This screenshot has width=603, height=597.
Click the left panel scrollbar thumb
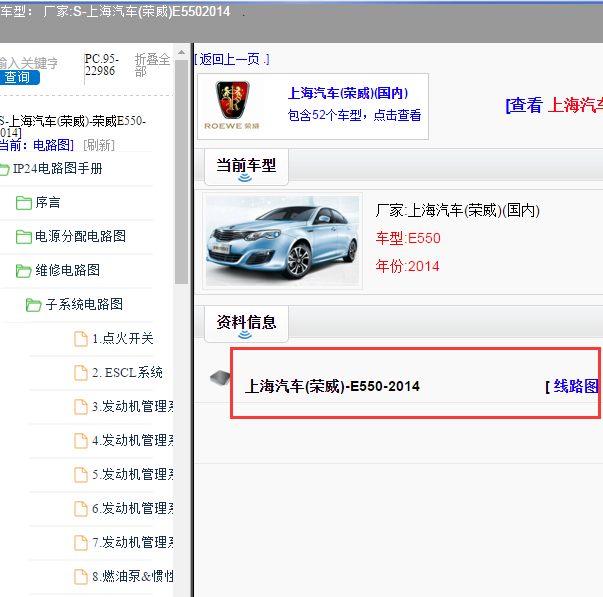pos(181,172)
